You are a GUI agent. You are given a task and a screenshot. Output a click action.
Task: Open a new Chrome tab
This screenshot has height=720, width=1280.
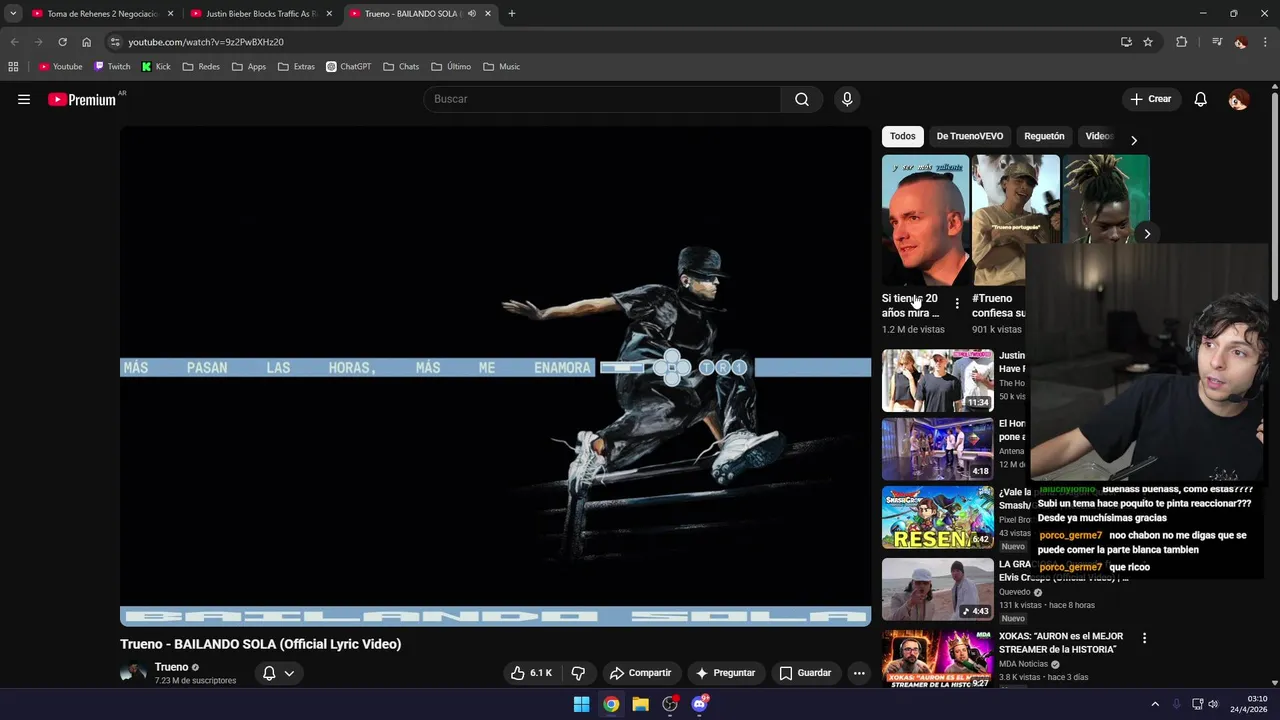click(512, 14)
